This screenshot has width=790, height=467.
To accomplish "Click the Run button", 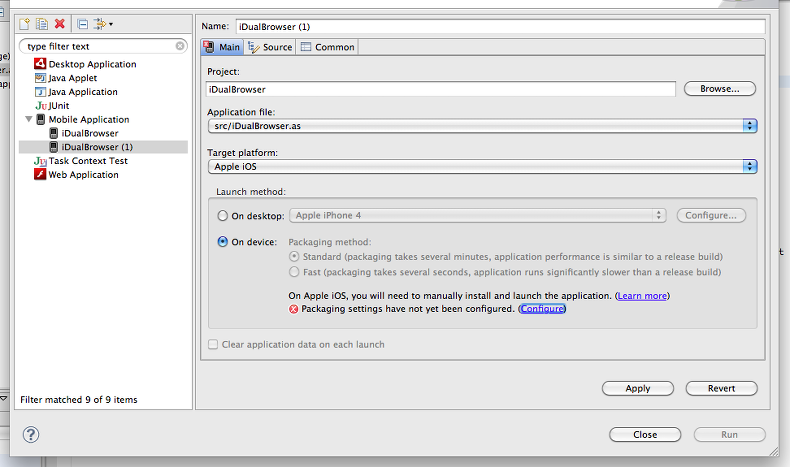I will coord(730,435).
